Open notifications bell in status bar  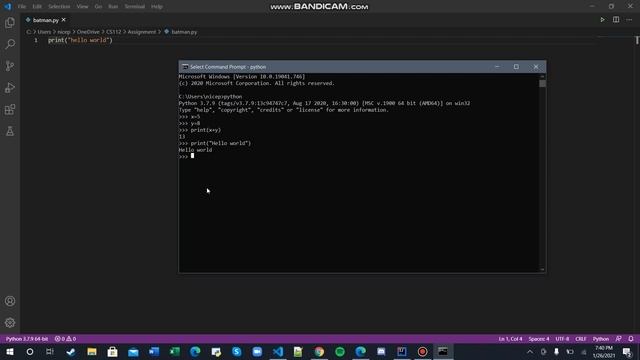pyautogui.click(x=631, y=339)
